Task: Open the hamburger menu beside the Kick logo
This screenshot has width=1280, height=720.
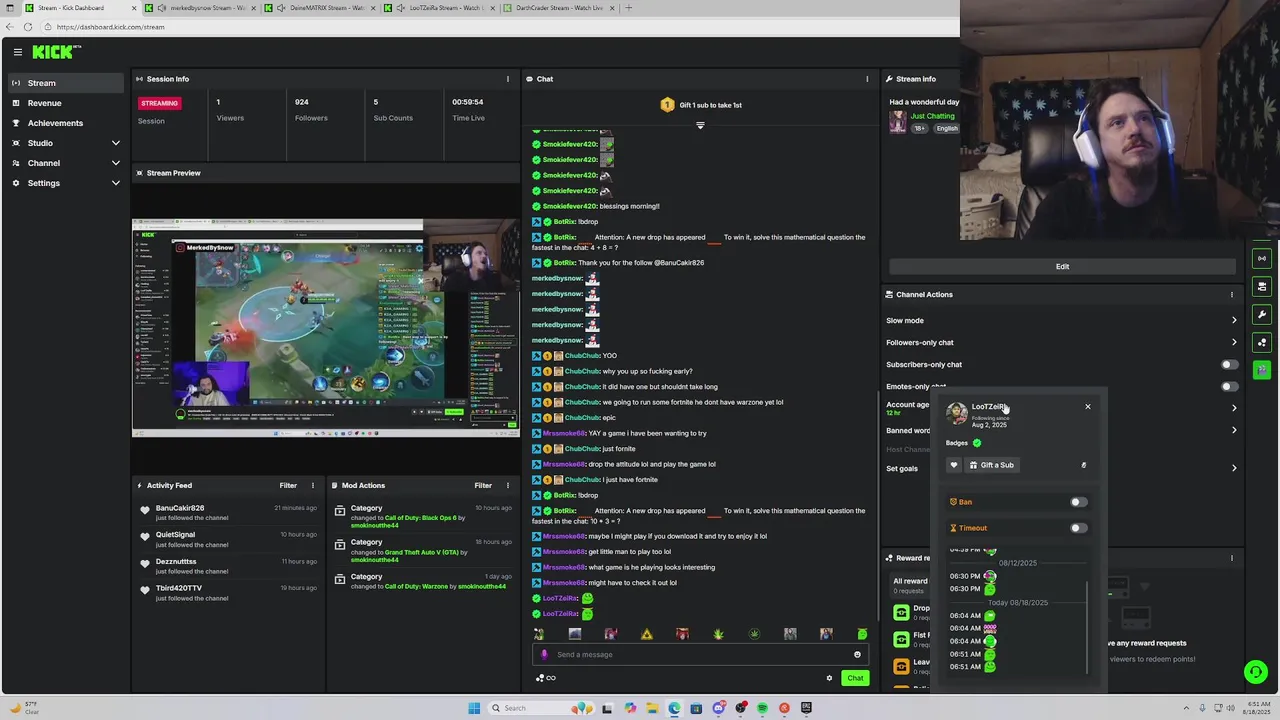Action: coord(18,52)
